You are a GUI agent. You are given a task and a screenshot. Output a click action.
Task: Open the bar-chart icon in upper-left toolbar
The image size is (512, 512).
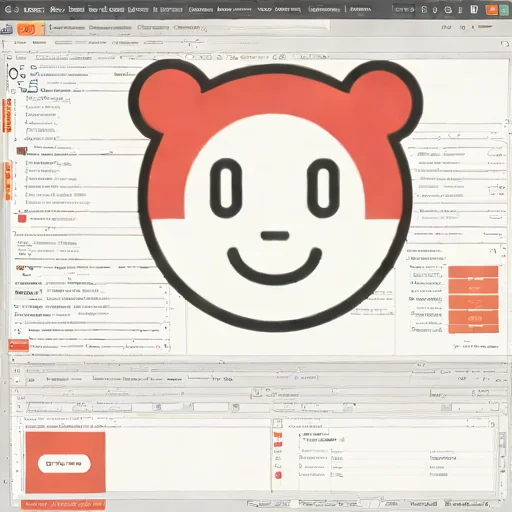[6, 30]
